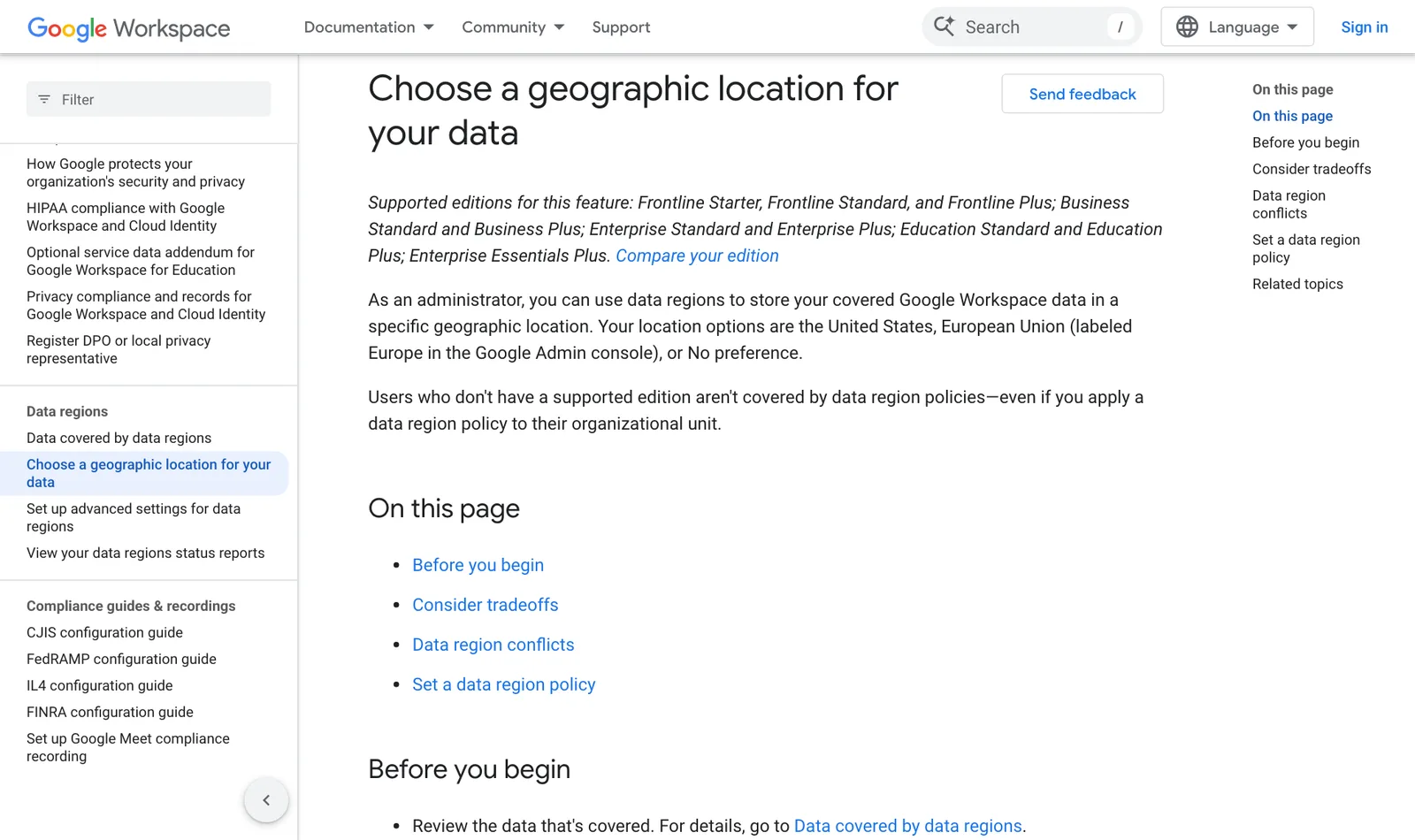Jump to Set a data region policy bullet link
Image resolution: width=1415 pixels, height=840 pixels.
(x=503, y=684)
